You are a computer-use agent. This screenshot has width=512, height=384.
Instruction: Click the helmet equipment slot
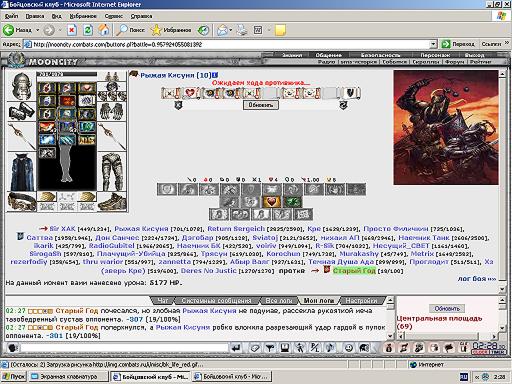click(21, 86)
